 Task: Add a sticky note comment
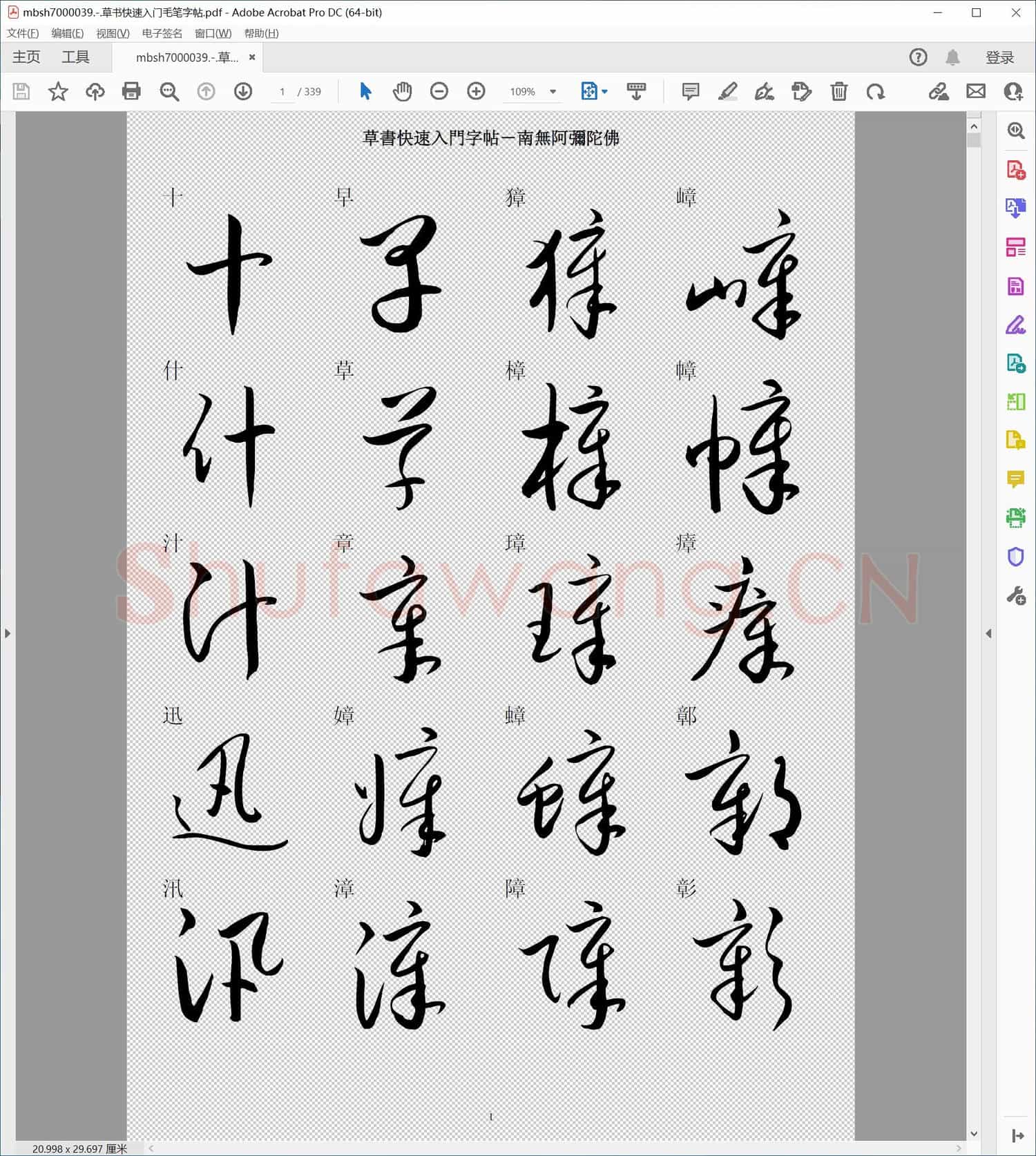[690, 91]
